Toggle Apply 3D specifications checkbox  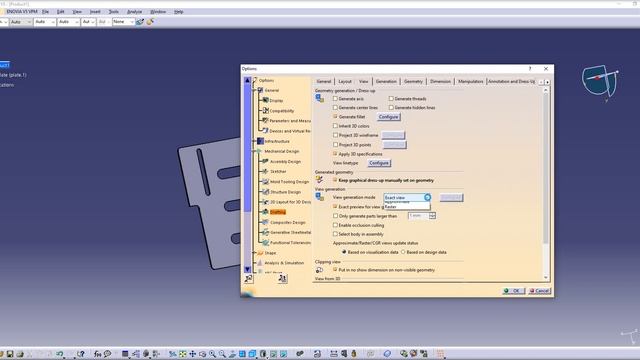pyautogui.click(x=335, y=154)
